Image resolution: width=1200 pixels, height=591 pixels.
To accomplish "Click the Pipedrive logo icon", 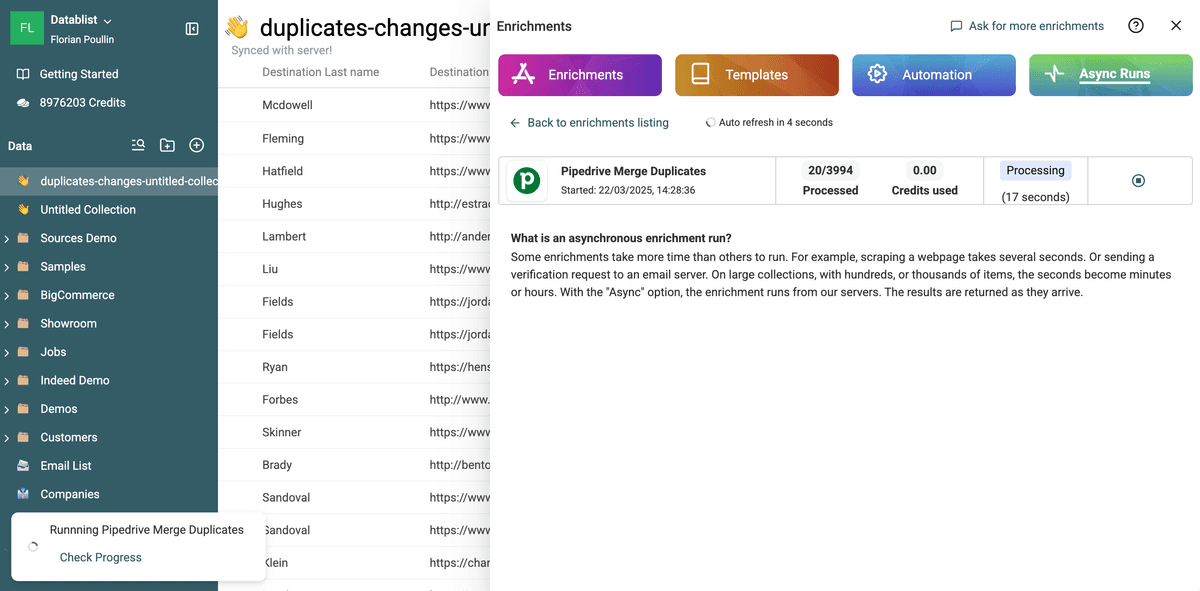I will tap(527, 181).
